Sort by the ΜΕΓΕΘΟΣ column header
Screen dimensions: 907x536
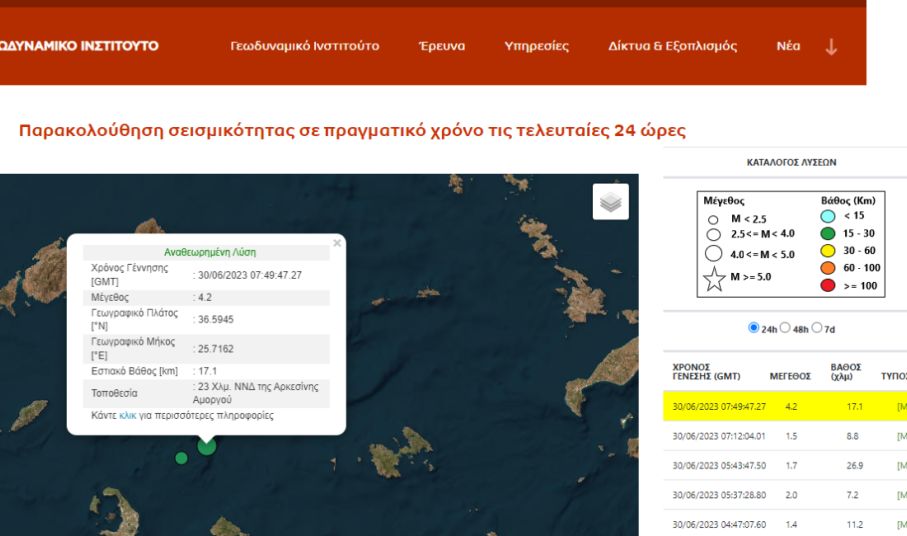(789, 376)
